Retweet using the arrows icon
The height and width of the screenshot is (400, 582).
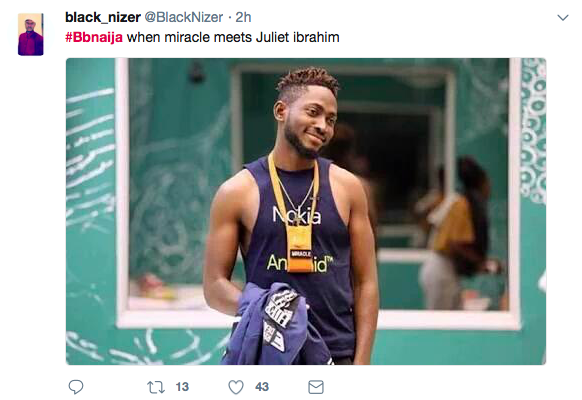click(156, 387)
